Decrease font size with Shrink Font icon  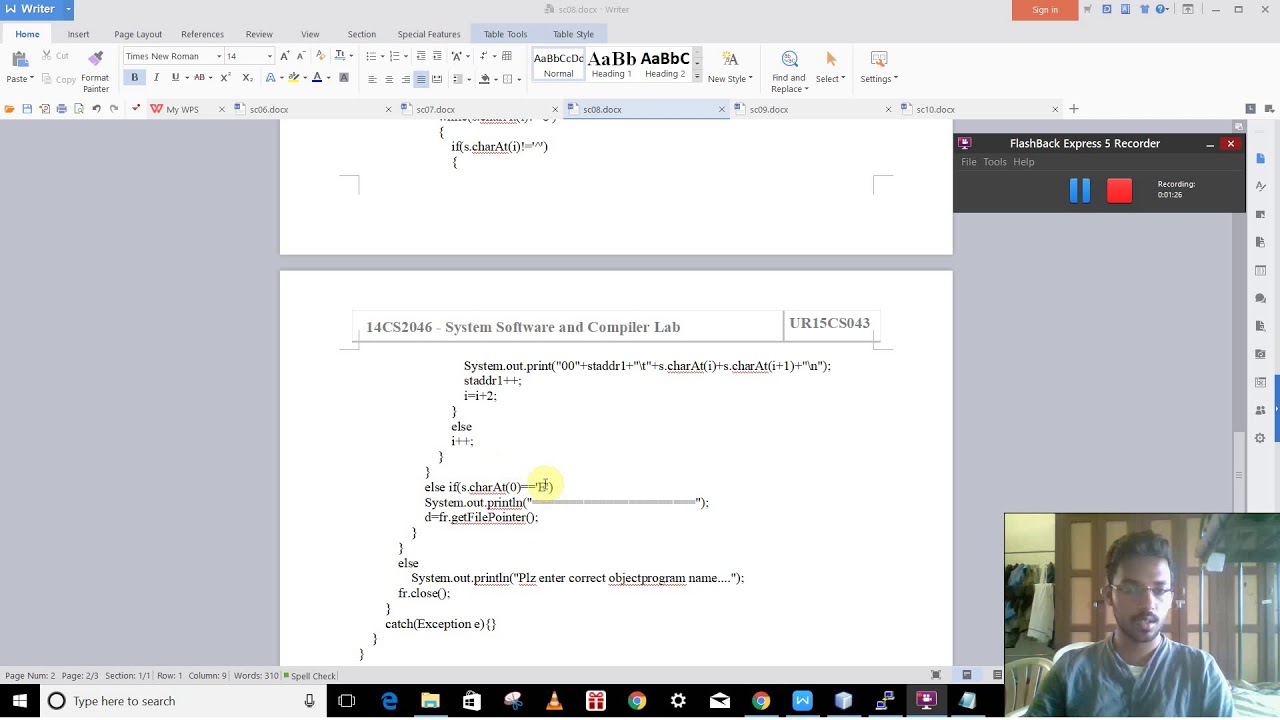pos(300,56)
